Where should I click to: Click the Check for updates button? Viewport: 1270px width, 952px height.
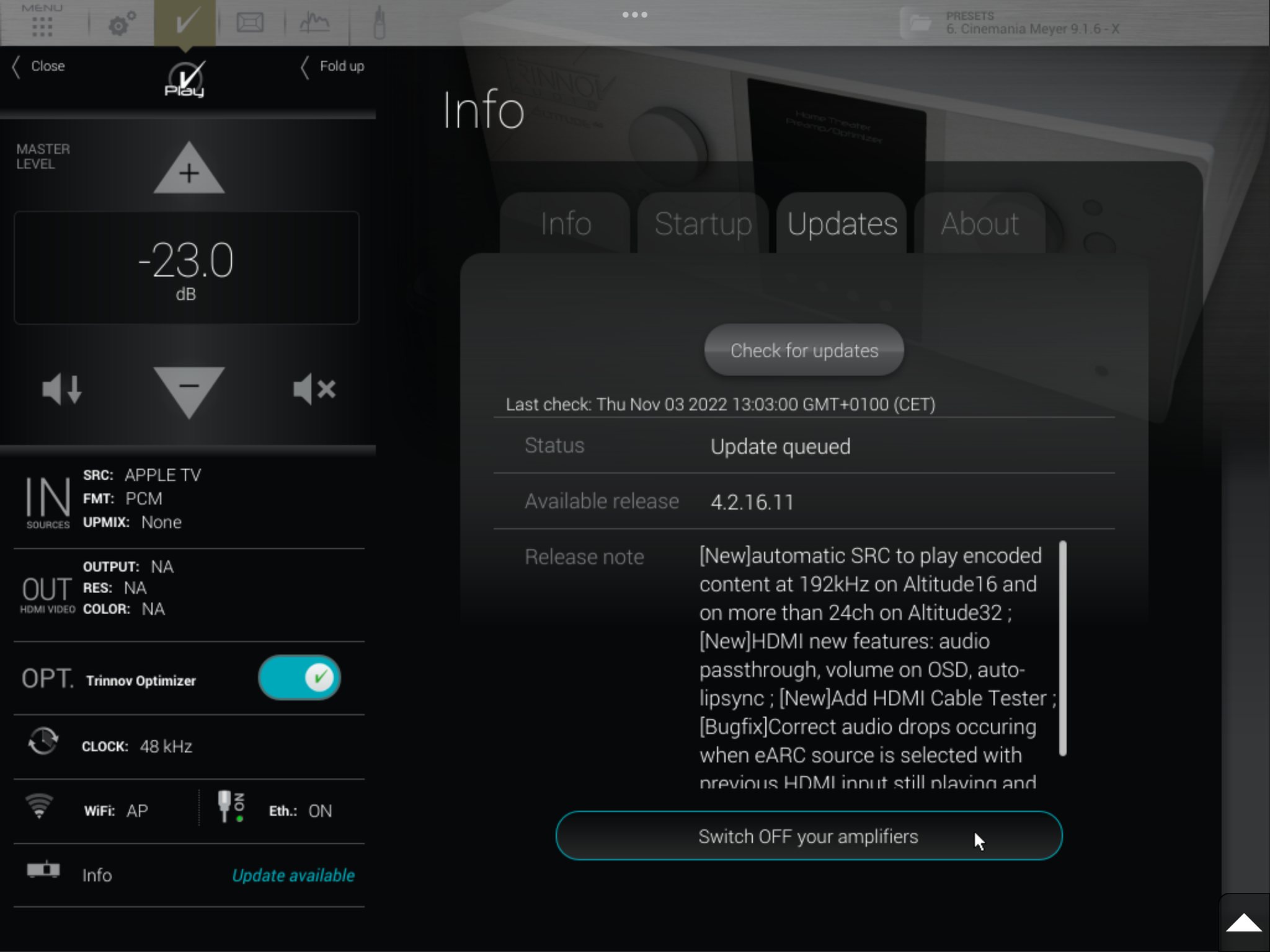pos(804,350)
